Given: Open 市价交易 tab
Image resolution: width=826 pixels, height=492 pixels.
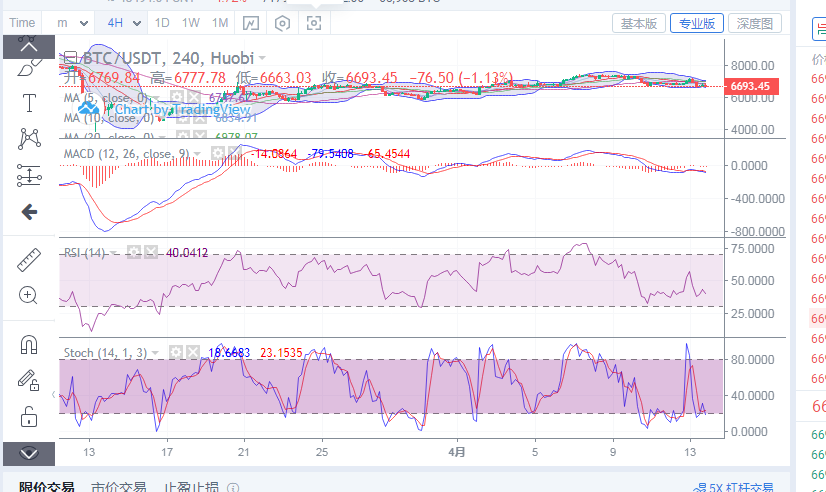Looking at the screenshot, I should [x=119, y=487].
